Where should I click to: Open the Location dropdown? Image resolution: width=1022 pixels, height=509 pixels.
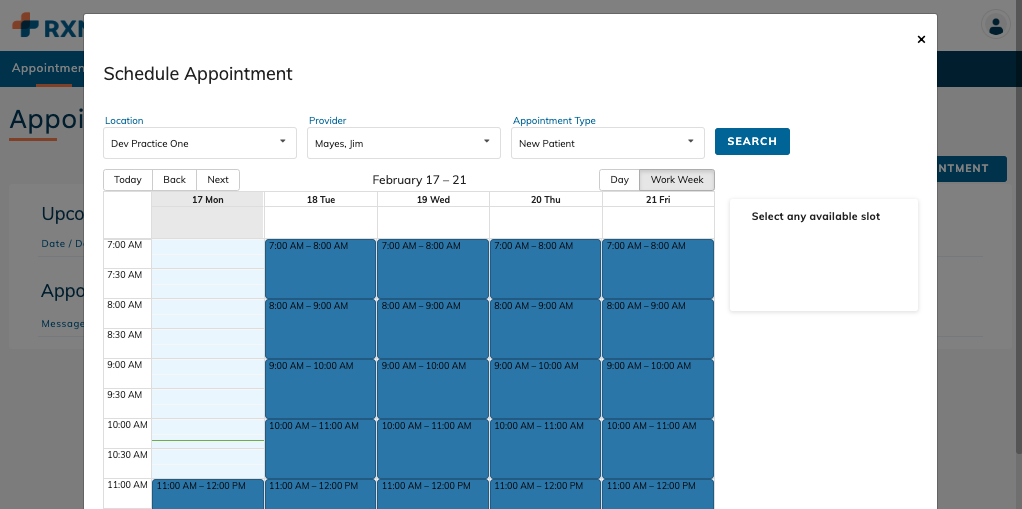pos(200,143)
